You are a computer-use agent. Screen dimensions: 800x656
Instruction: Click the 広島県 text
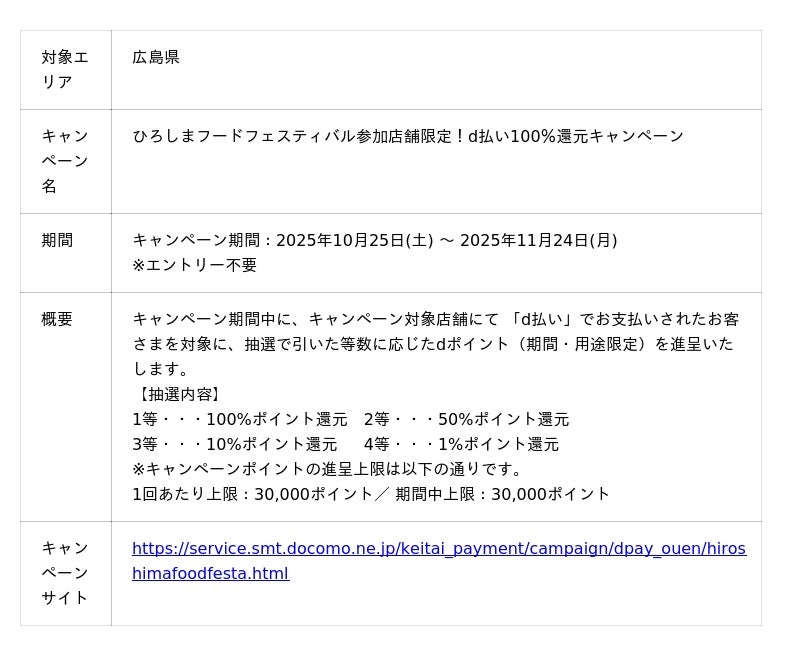156,58
